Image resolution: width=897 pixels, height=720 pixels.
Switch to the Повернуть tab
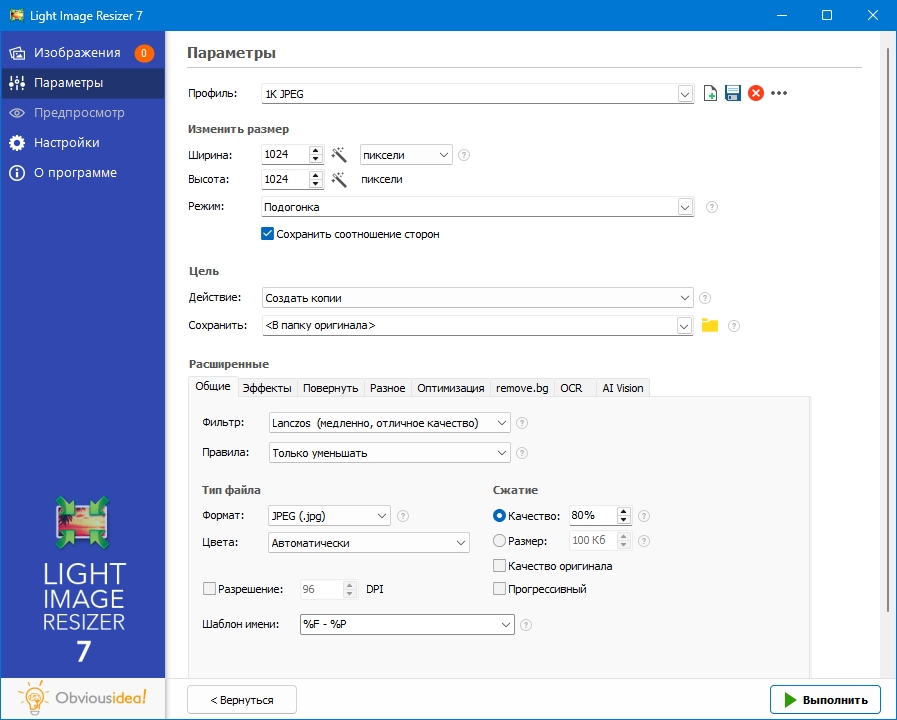[330, 388]
